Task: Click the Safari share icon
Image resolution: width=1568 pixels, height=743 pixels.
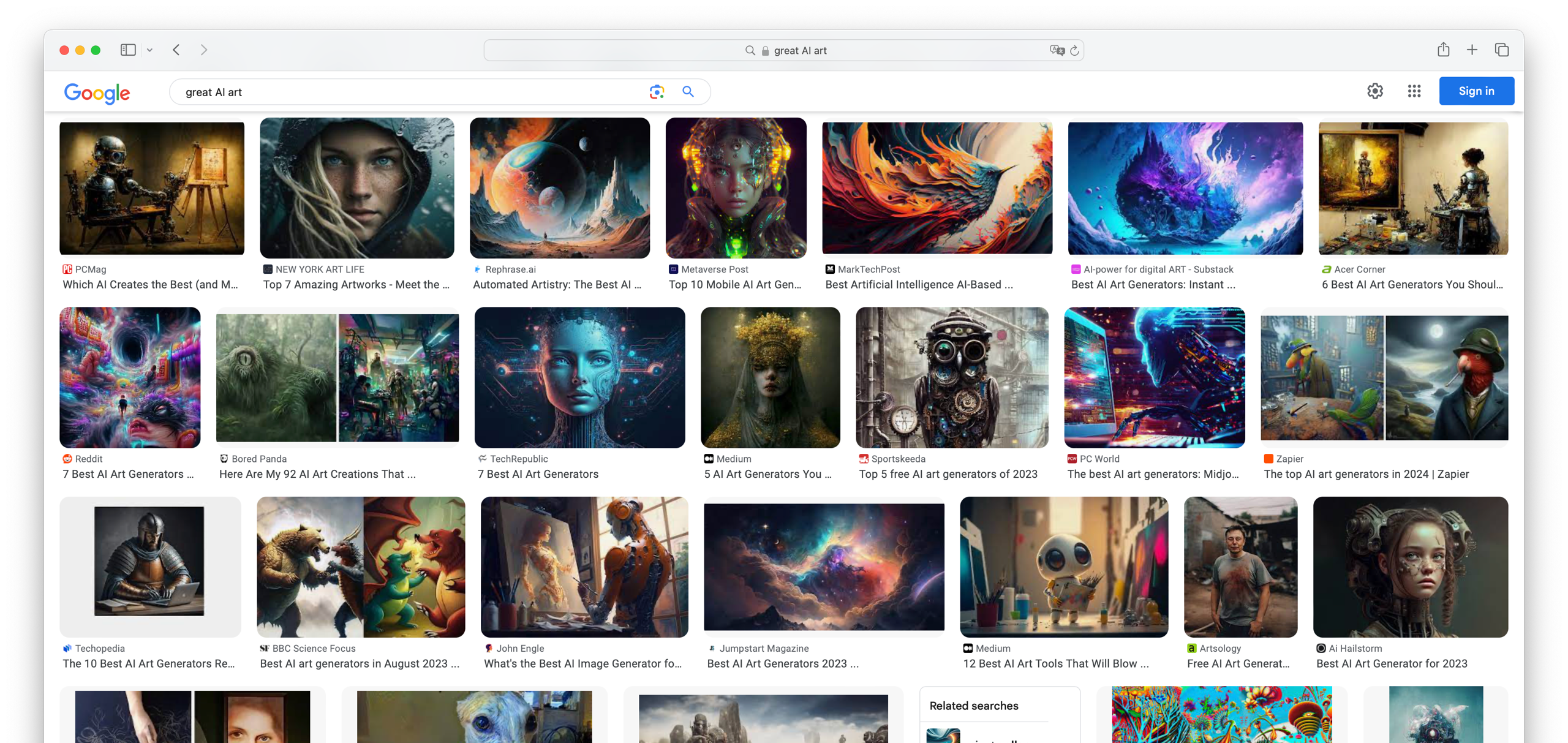Action: [1443, 50]
